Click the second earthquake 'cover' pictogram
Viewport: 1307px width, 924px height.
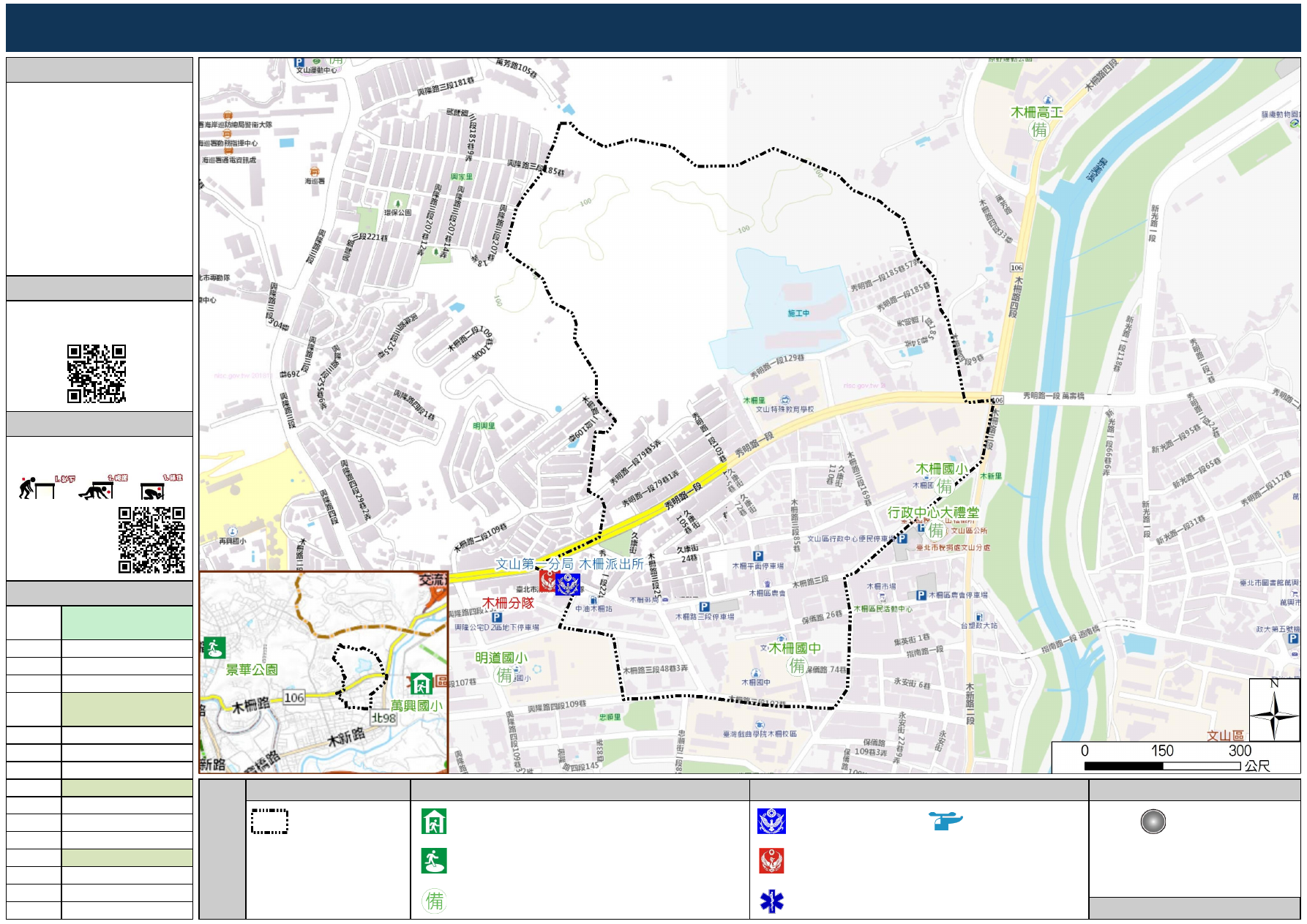[96, 491]
